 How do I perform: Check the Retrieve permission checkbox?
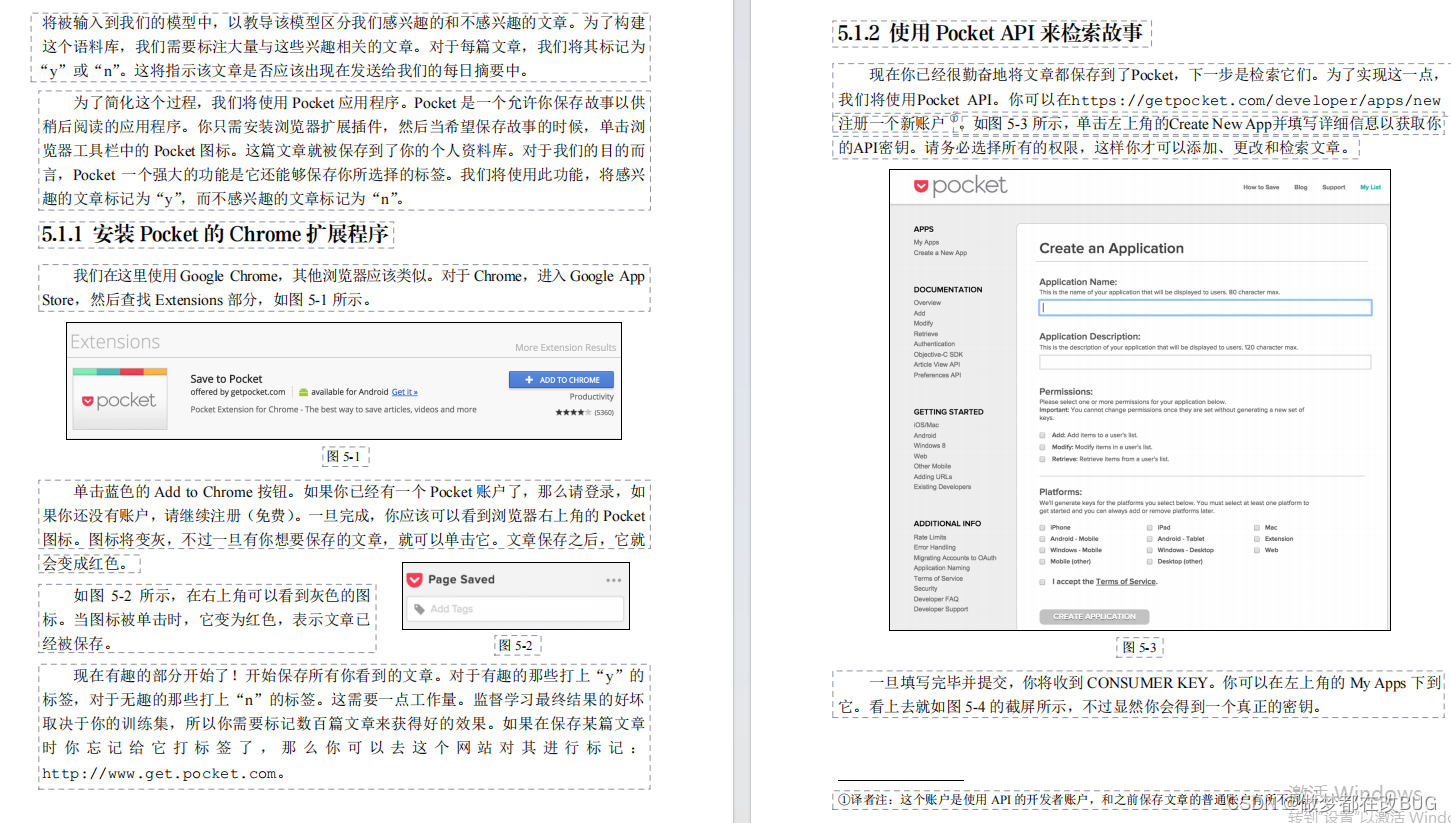1043,459
